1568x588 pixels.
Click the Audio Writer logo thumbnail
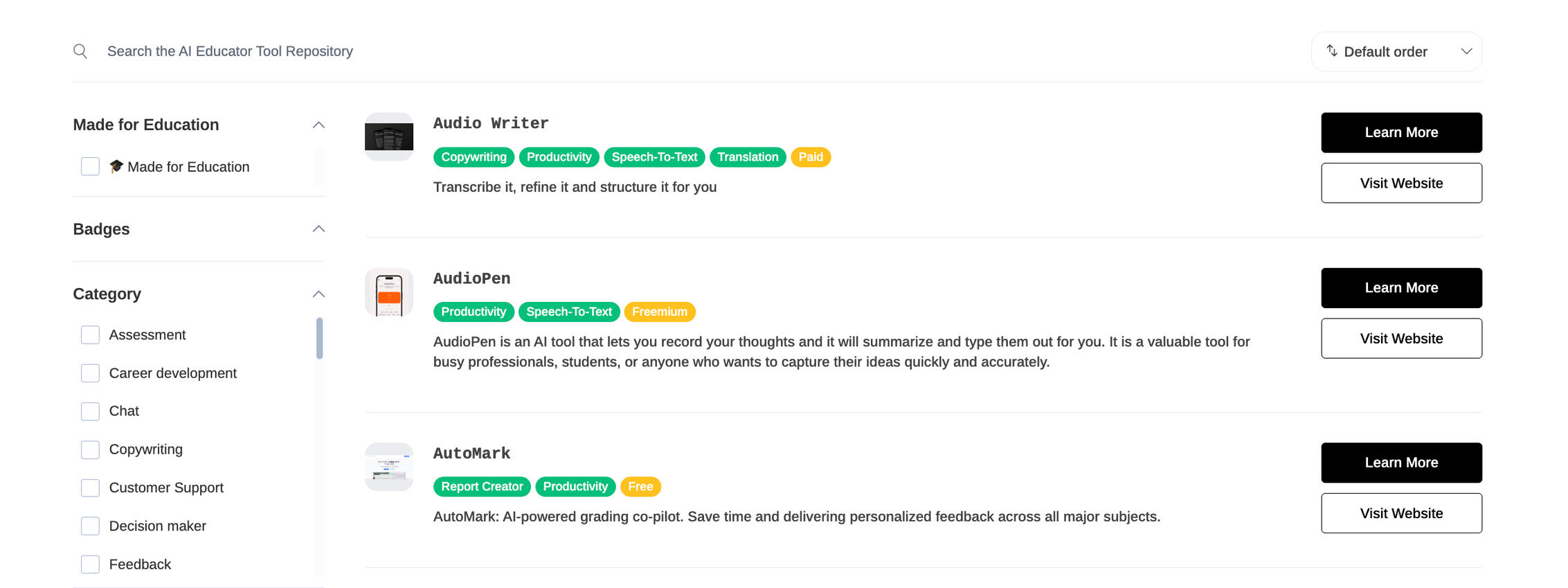coord(389,136)
